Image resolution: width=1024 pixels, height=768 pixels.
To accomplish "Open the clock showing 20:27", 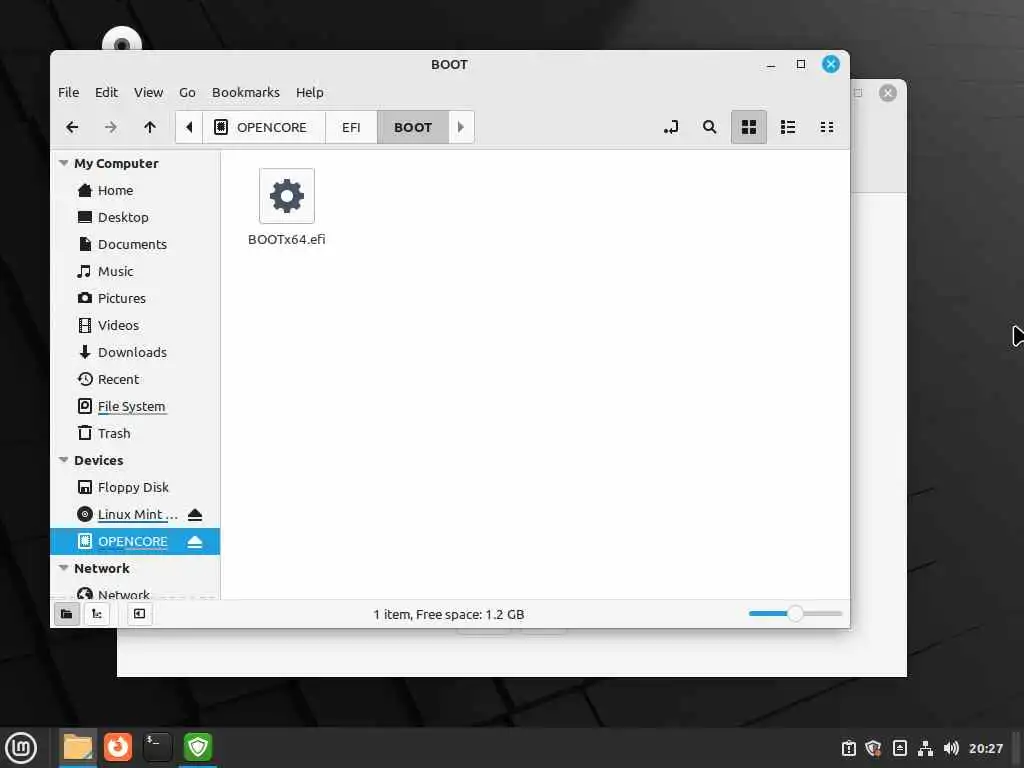I will (x=985, y=748).
